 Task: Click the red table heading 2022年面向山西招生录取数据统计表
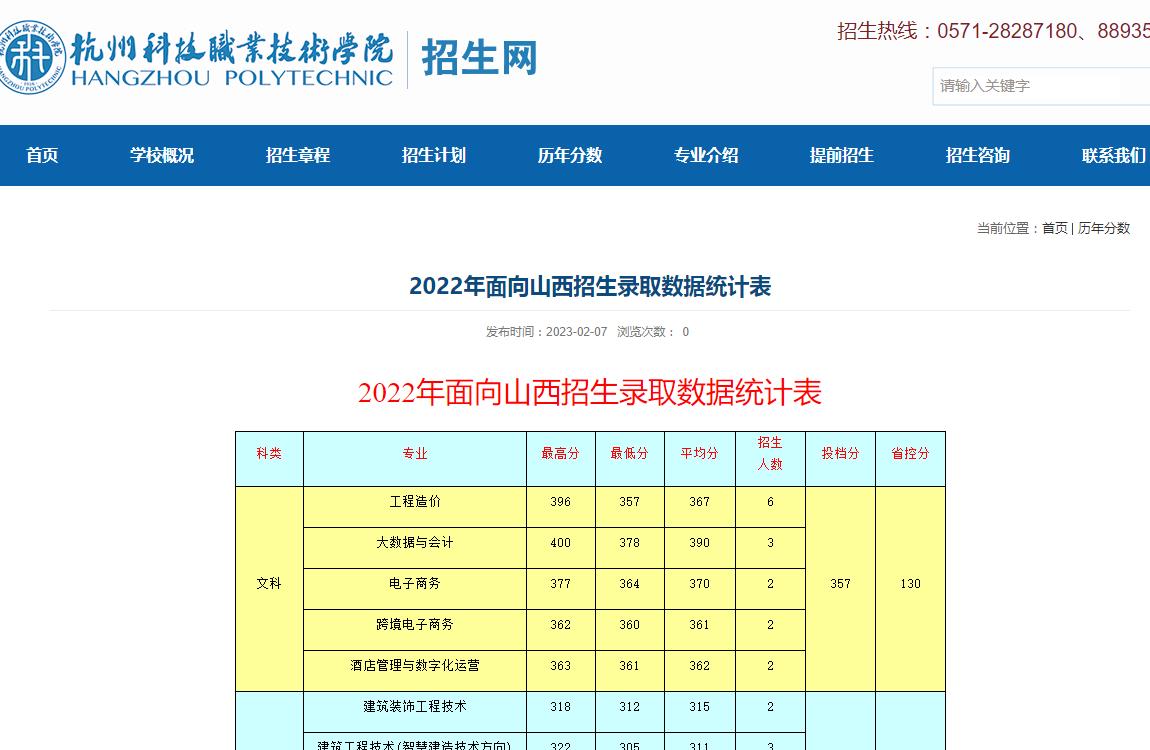pos(590,392)
